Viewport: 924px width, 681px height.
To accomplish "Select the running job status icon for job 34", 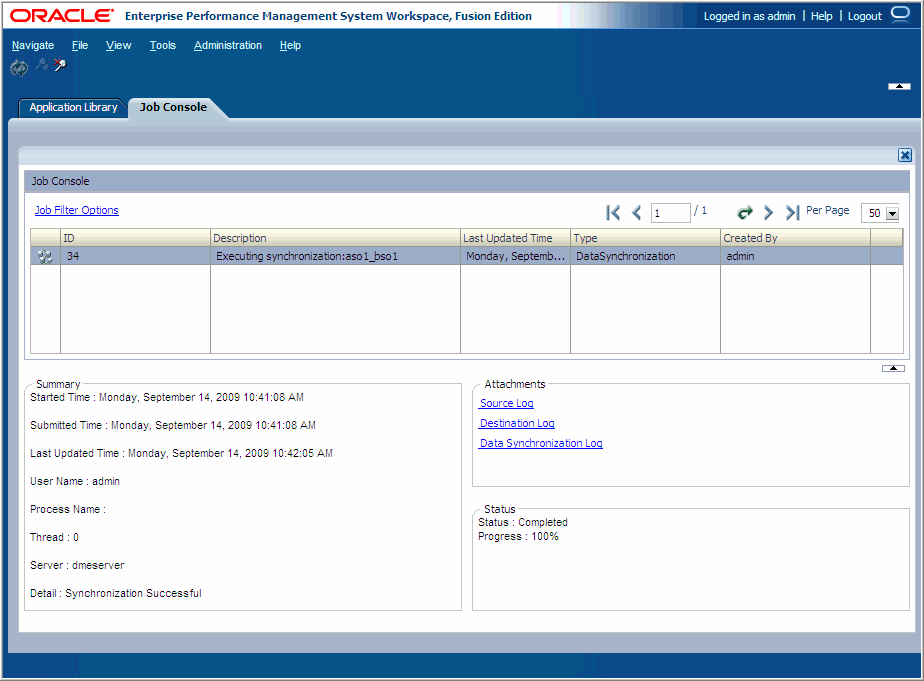I will 42,255.
